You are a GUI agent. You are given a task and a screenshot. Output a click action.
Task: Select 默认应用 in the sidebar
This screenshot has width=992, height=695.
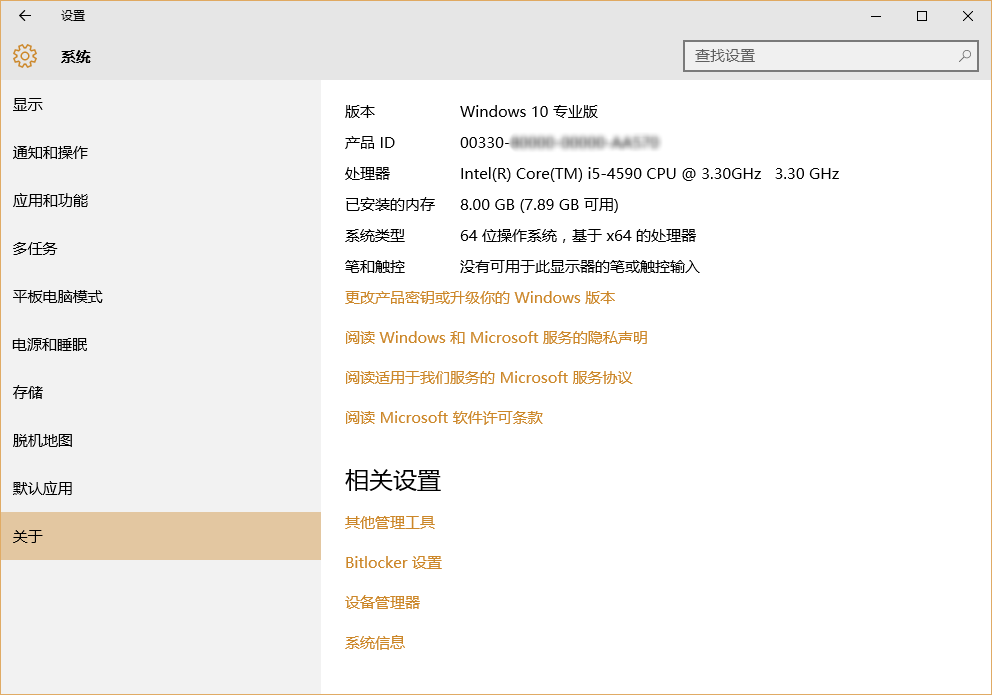point(43,489)
